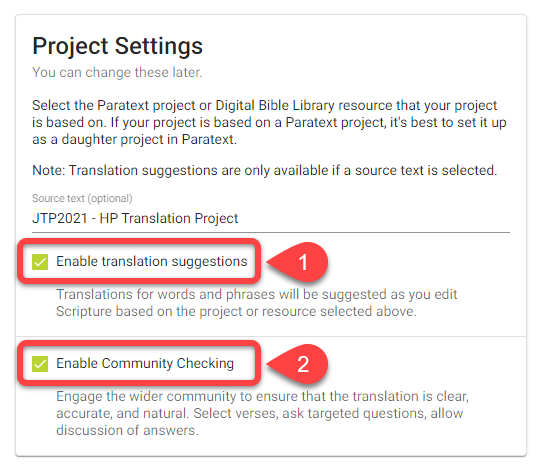This screenshot has height=469, width=541.
Task: Untick the Enable Community Checking checkbox
Action: tap(40, 364)
